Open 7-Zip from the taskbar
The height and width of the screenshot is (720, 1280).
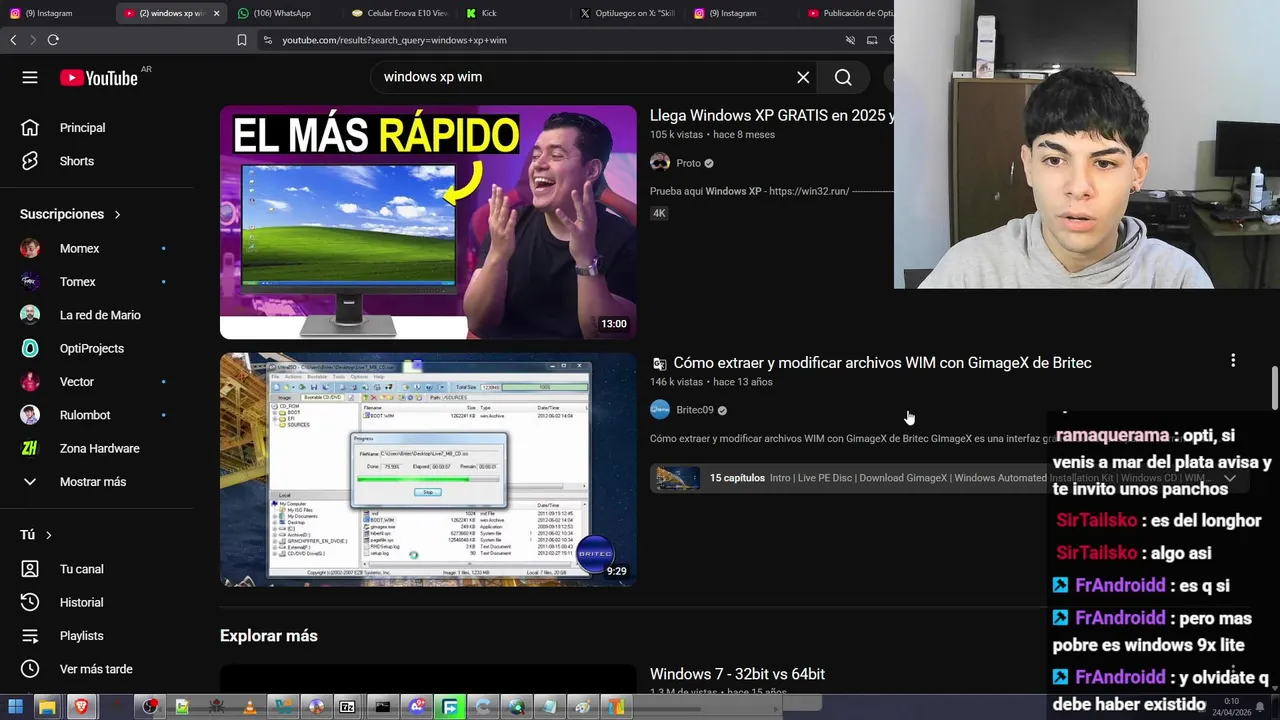pos(347,707)
